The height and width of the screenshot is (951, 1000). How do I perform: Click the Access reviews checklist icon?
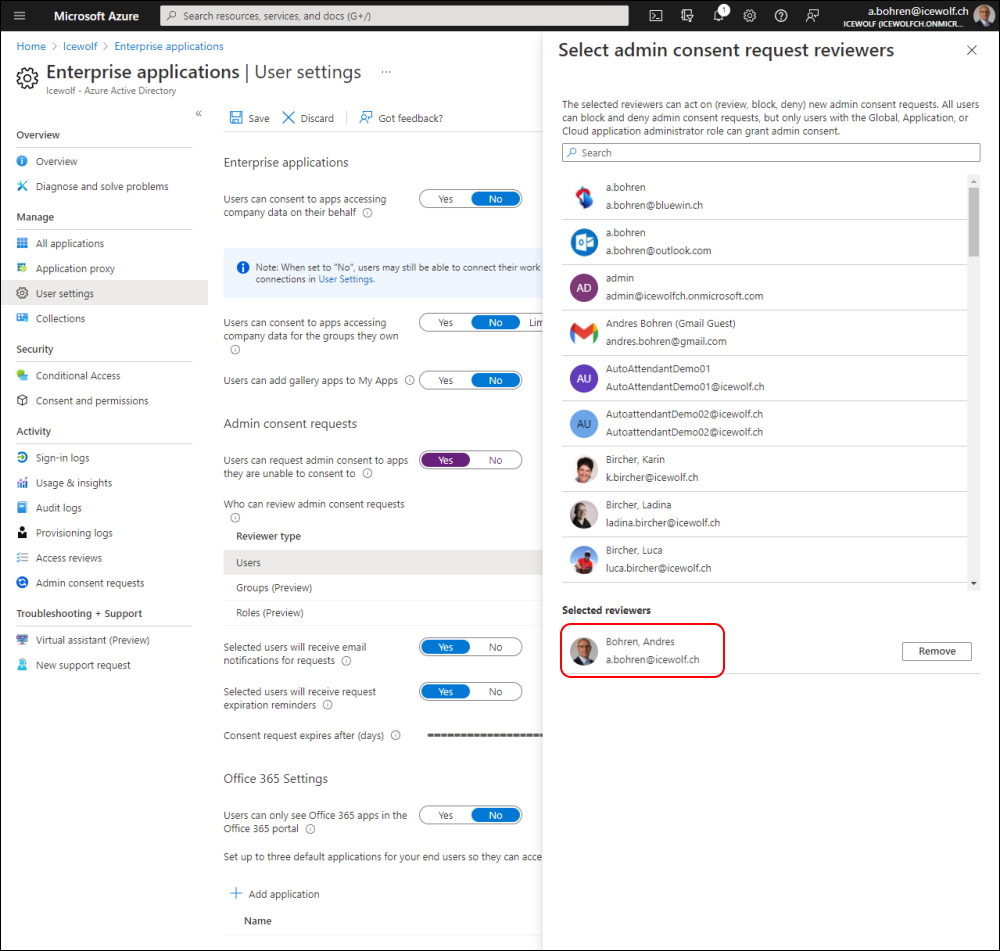(x=22, y=557)
